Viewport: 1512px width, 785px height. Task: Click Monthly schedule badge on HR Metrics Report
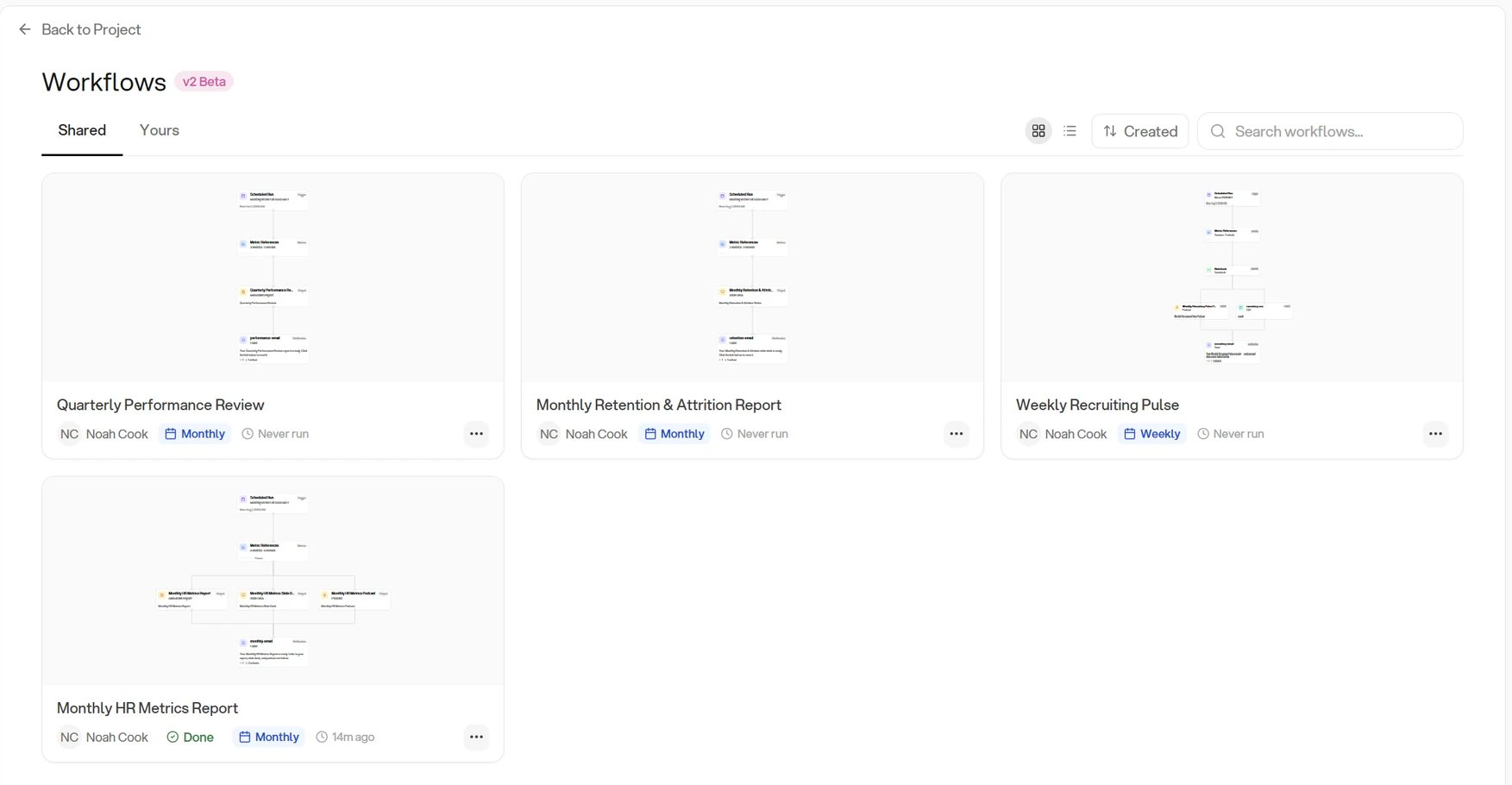(x=269, y=737)
